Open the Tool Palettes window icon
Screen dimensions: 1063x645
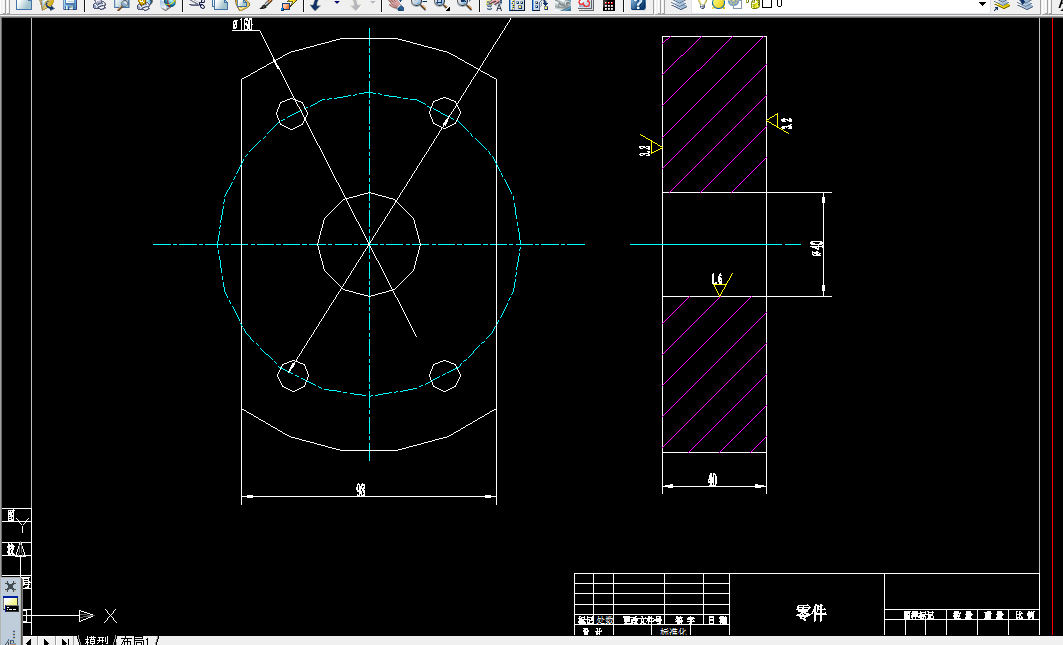pyautogui.click(x=540, y=4)
